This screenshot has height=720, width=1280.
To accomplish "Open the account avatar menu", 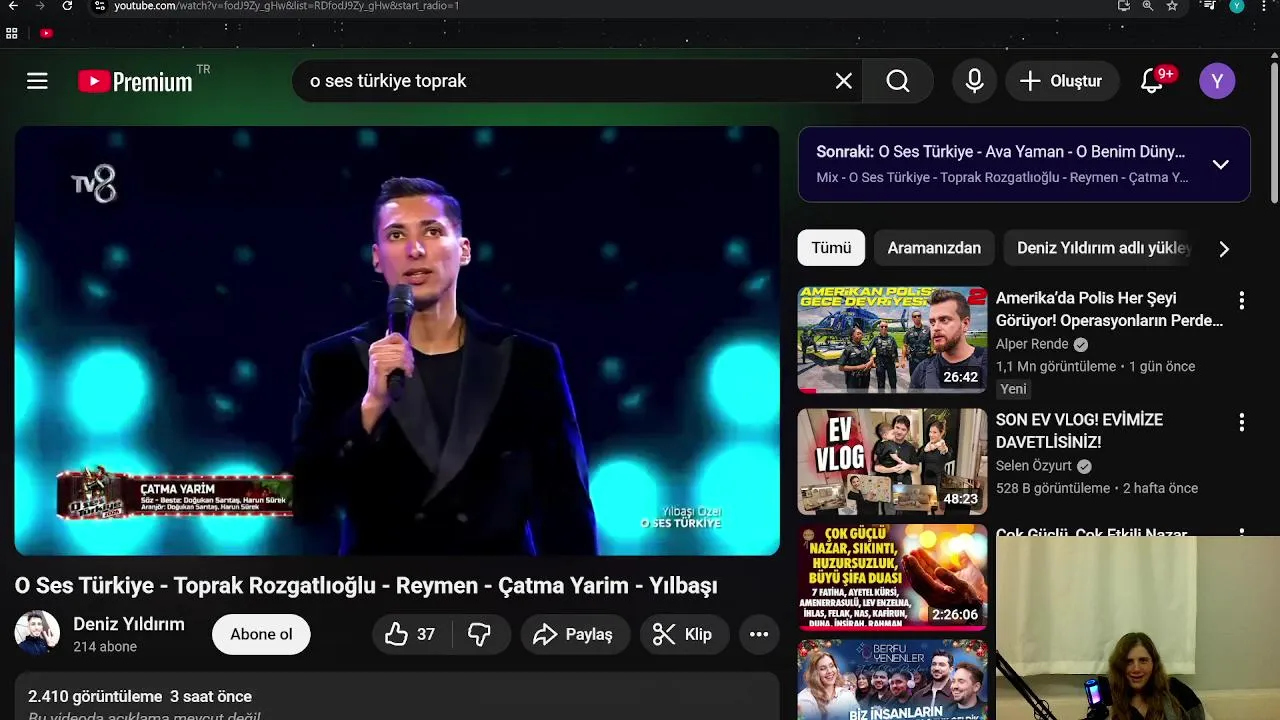I will [1217, 81].
